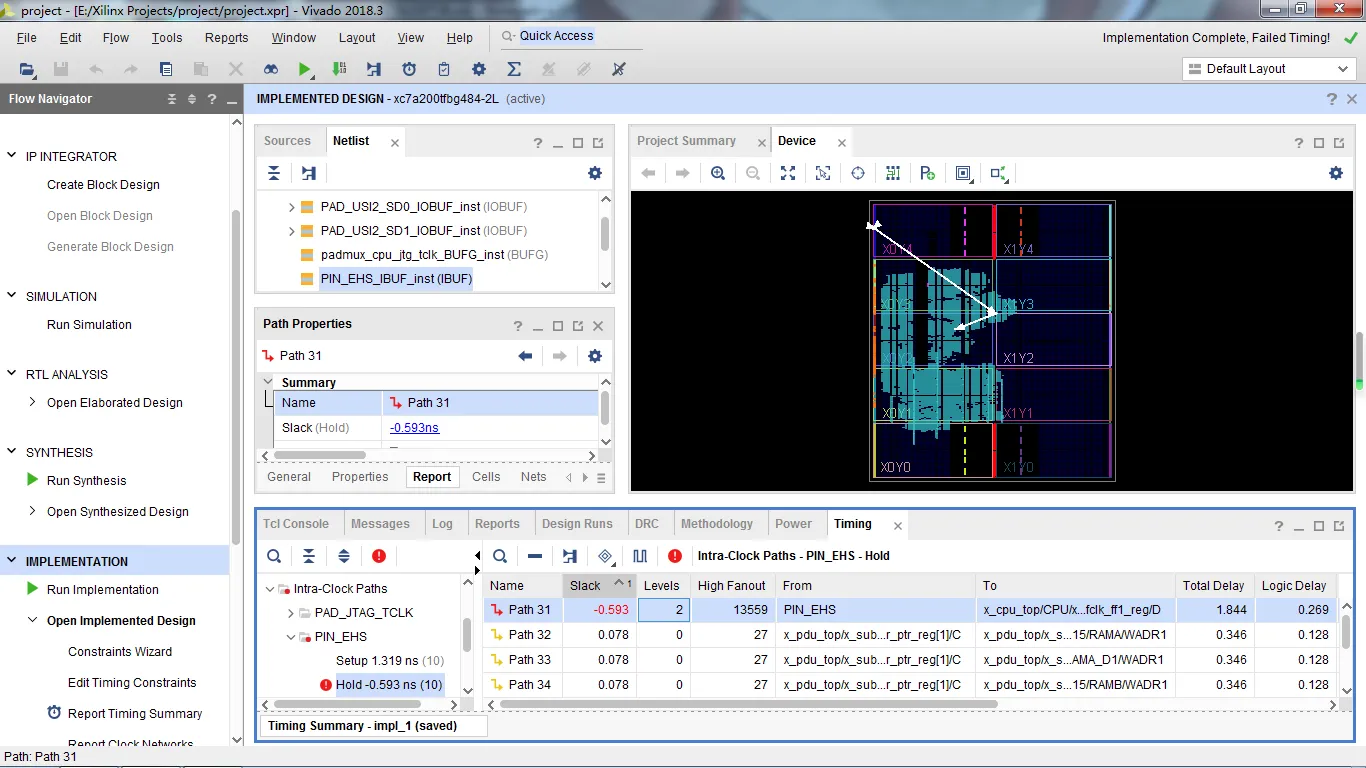
Task: Open the Default Layout dropdown
Action: pos(1268,69)
